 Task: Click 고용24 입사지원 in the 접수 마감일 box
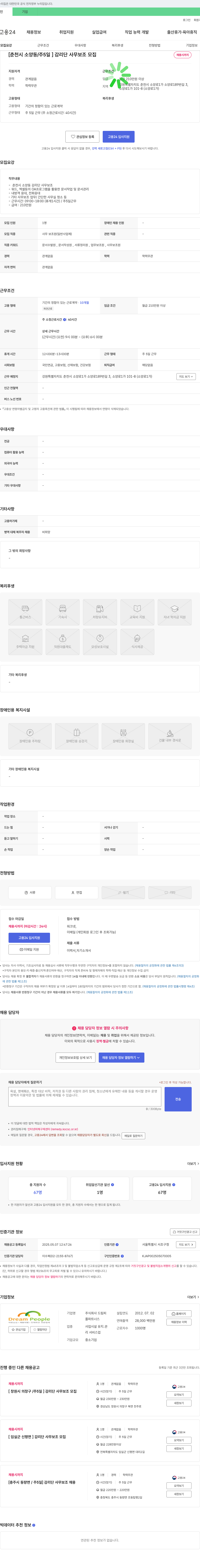point(29,938)
